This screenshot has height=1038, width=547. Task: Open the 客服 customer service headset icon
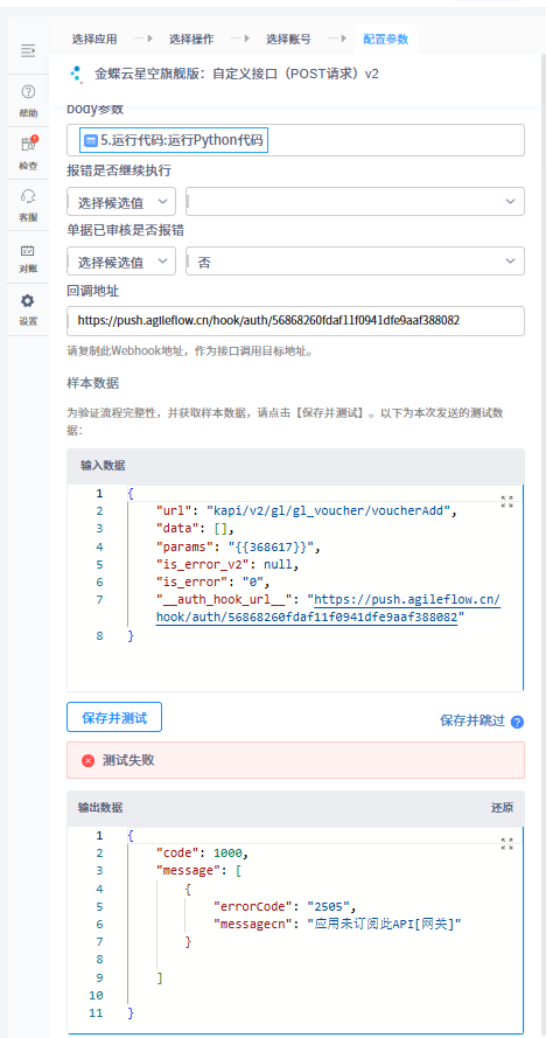(x=28, y=204)
